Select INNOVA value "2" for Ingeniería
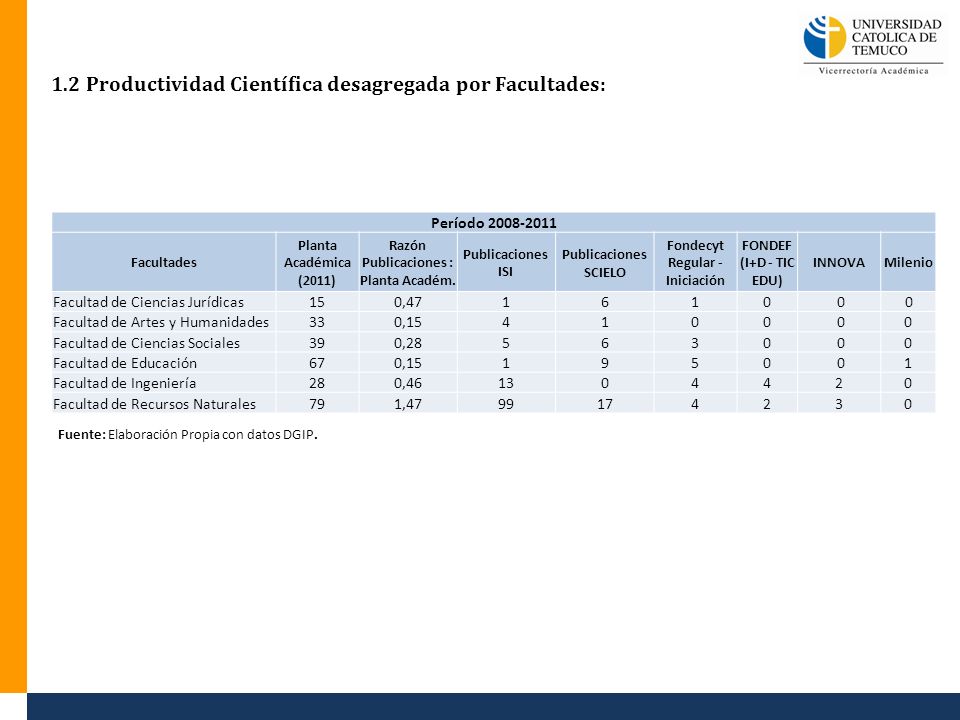The height and width of the screenshot is (720, 960). [839, 383]
